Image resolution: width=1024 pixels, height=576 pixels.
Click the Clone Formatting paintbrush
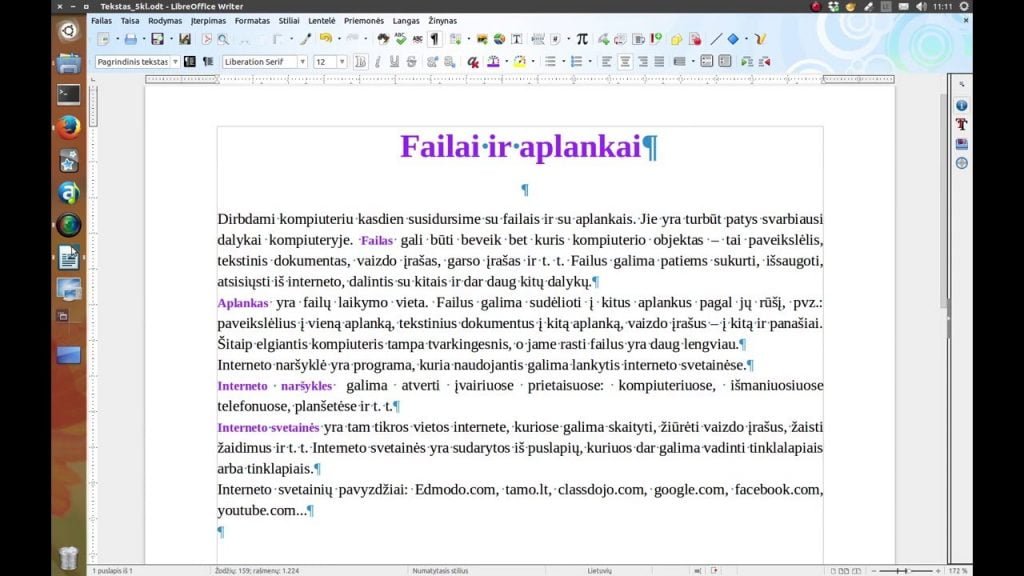306,39
